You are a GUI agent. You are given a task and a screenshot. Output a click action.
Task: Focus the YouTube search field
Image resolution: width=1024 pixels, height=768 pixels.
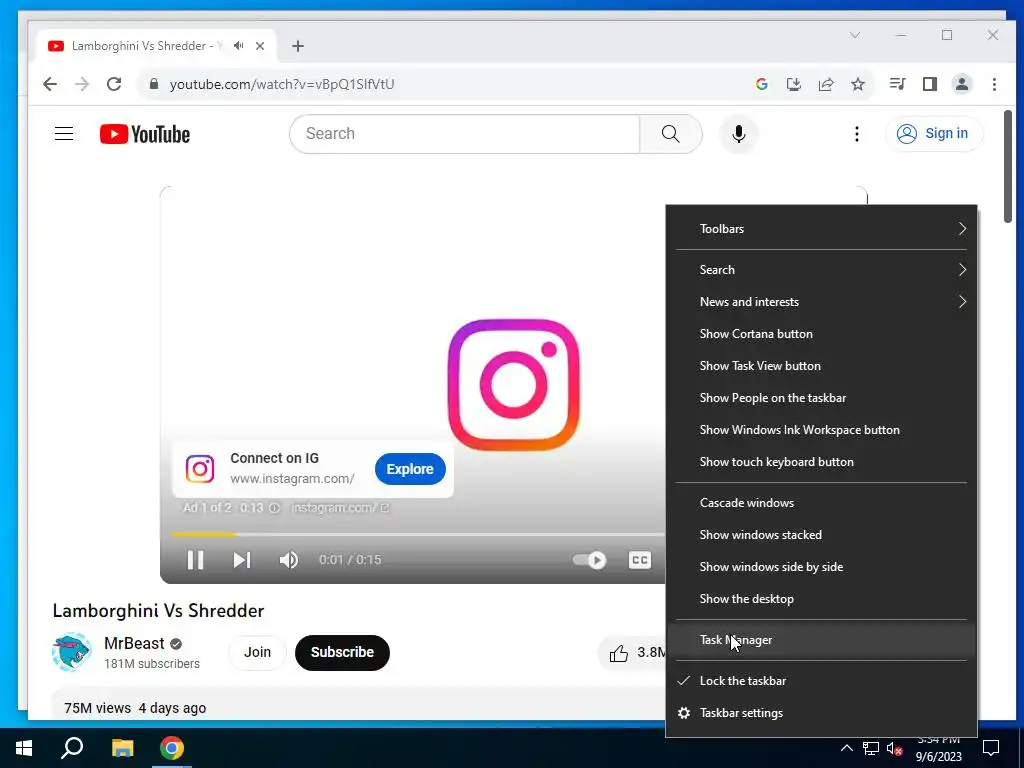point(464,134)
